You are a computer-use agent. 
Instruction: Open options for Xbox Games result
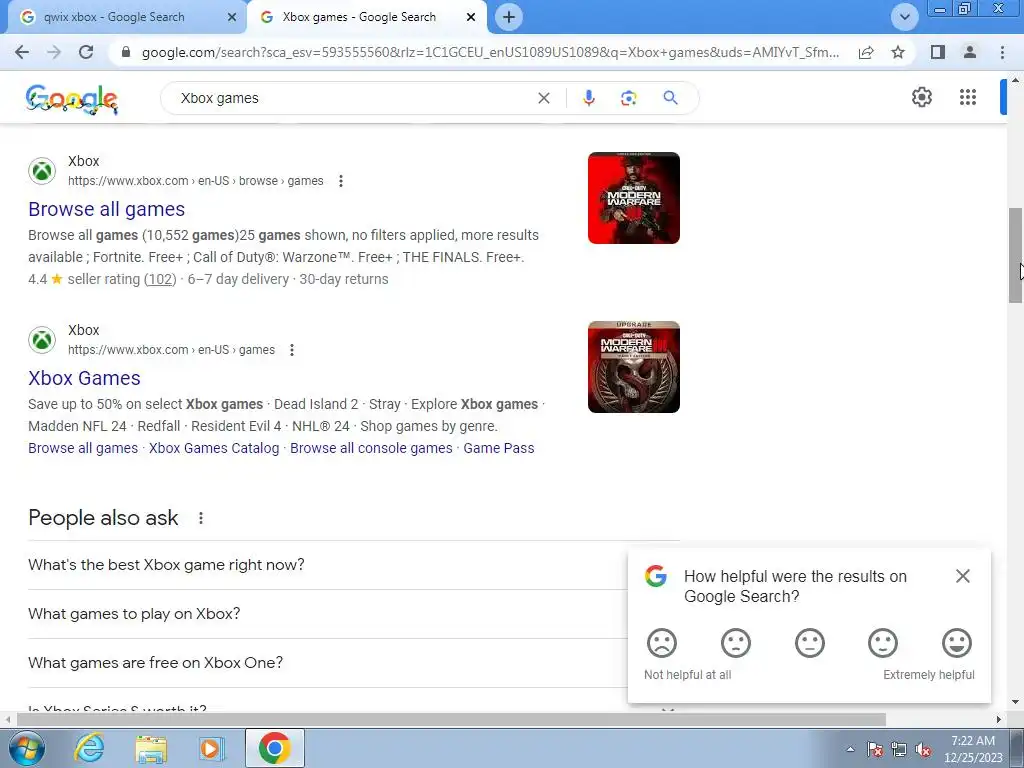tap(292, 350)
